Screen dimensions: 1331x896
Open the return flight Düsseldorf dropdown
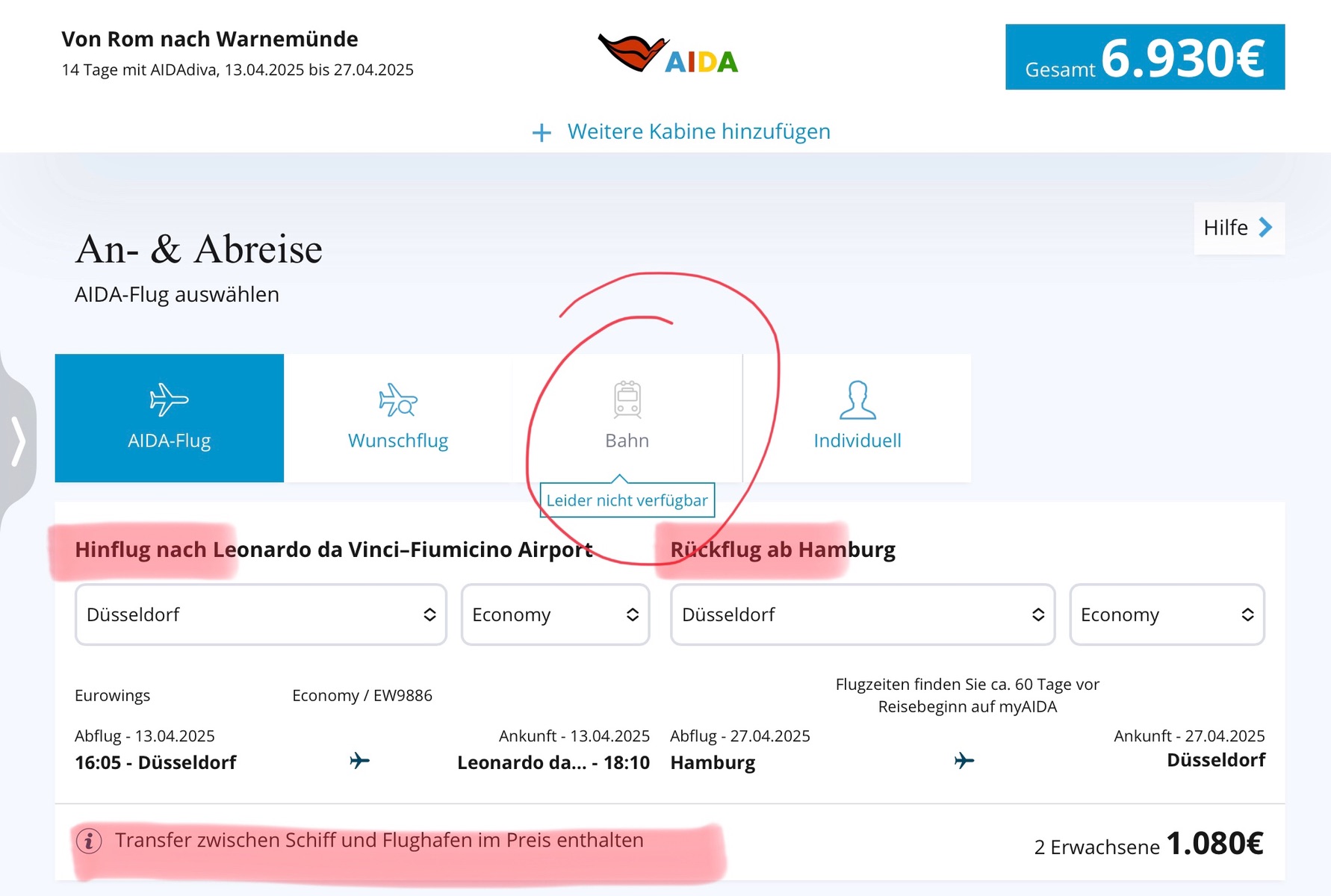point(862,615)
